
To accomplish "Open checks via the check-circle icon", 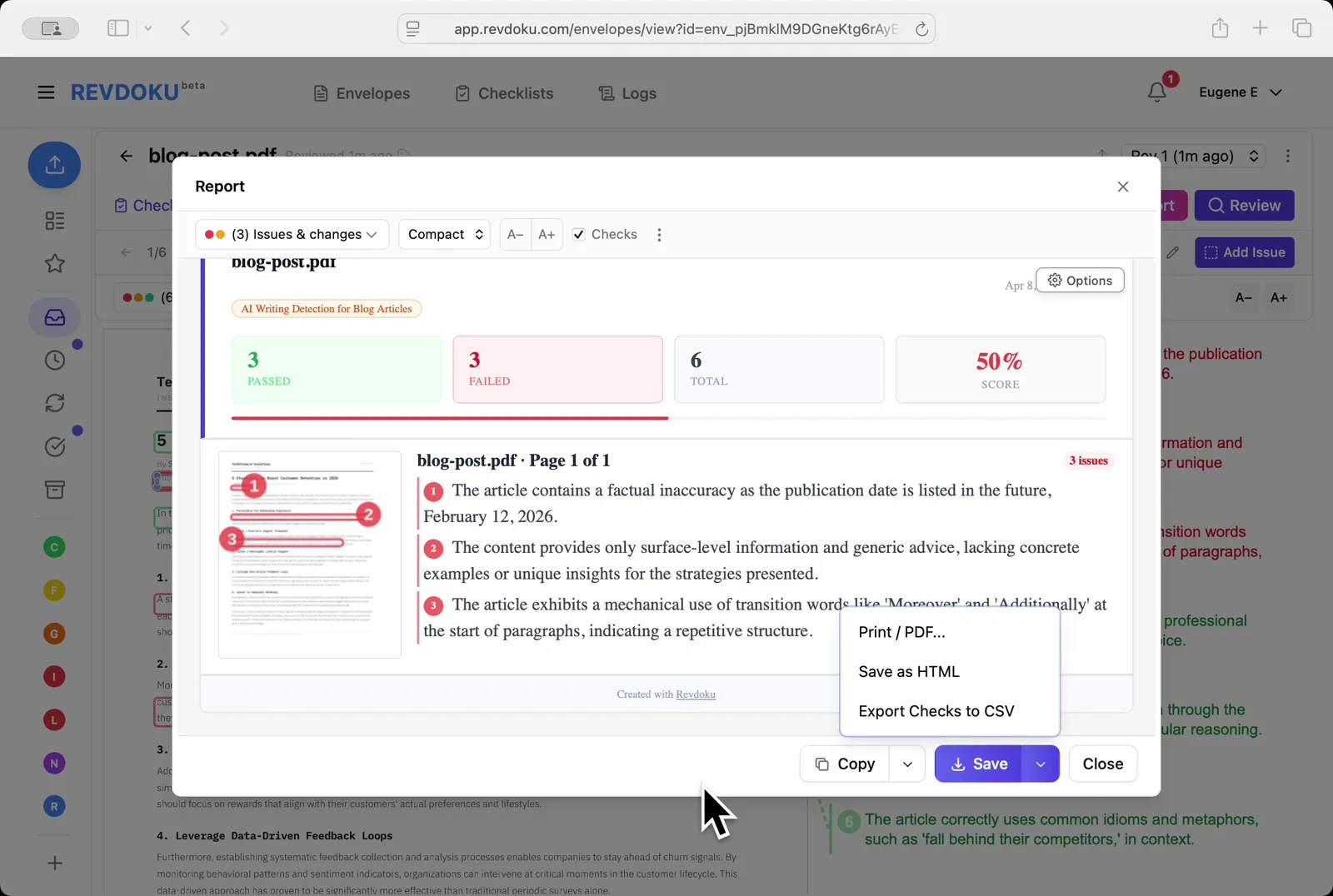I will 53,446.
